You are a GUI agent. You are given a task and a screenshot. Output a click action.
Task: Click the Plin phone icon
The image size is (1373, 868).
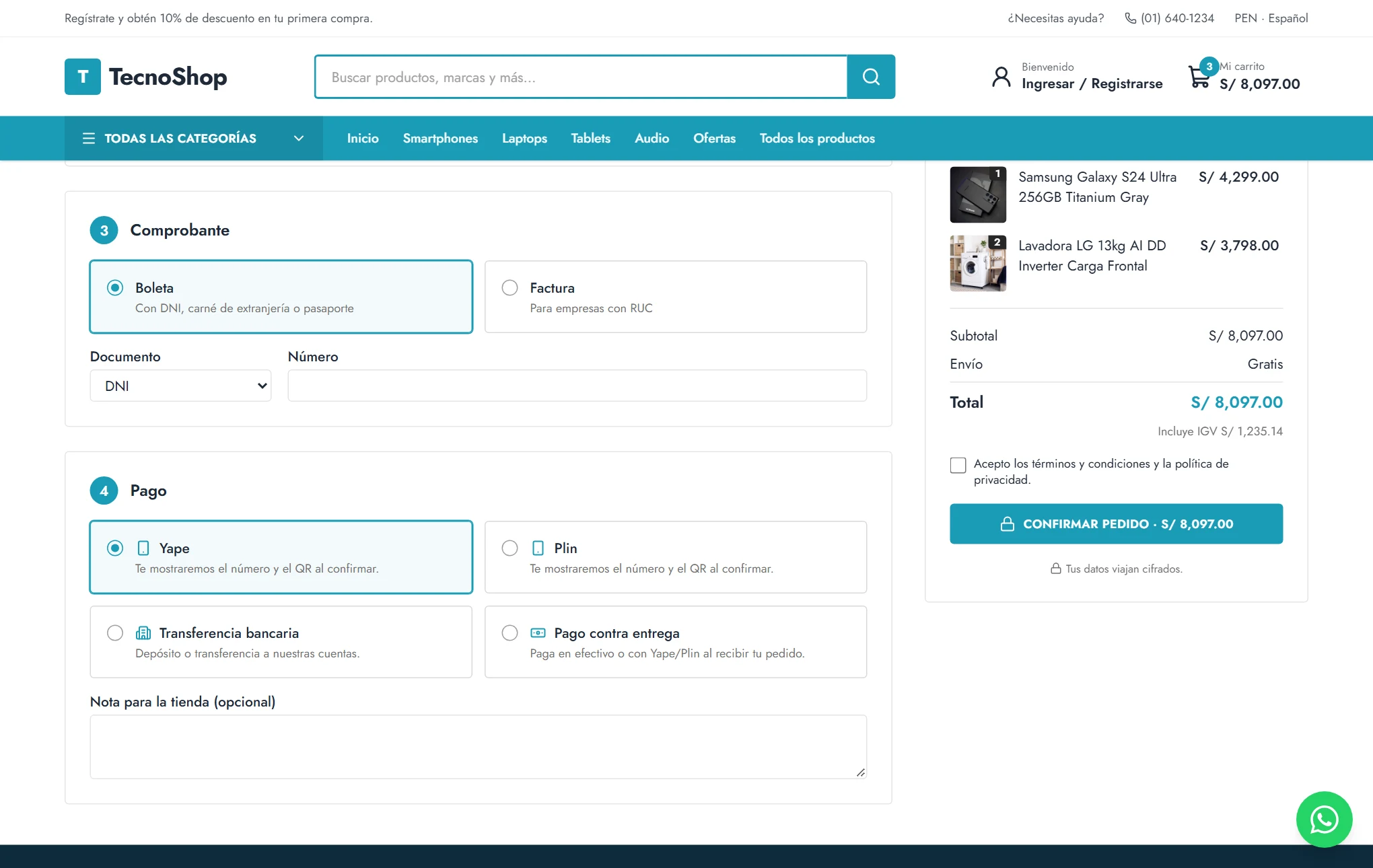click(x=538, y=548)
